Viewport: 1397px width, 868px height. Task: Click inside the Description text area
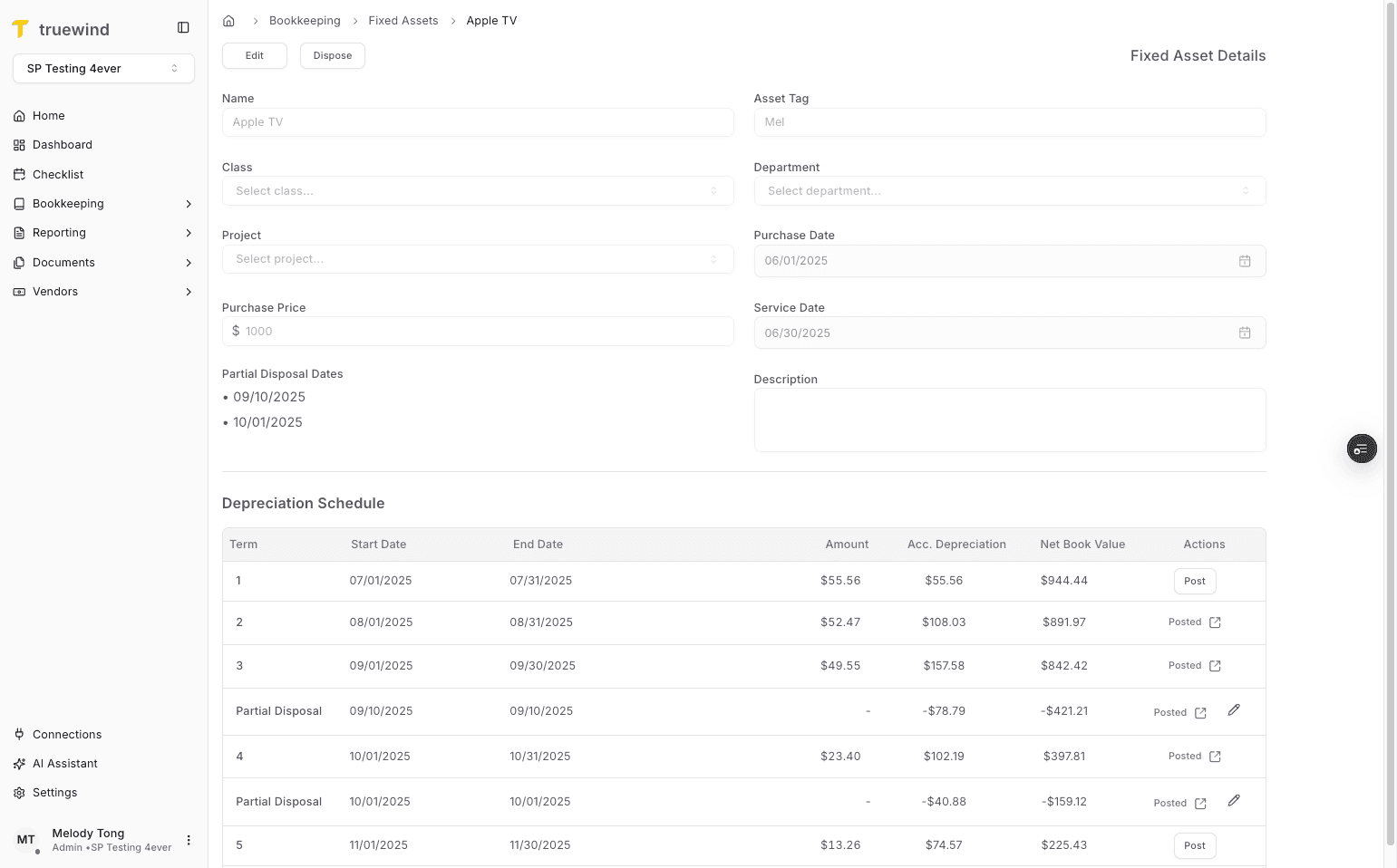coord(1009,419)
